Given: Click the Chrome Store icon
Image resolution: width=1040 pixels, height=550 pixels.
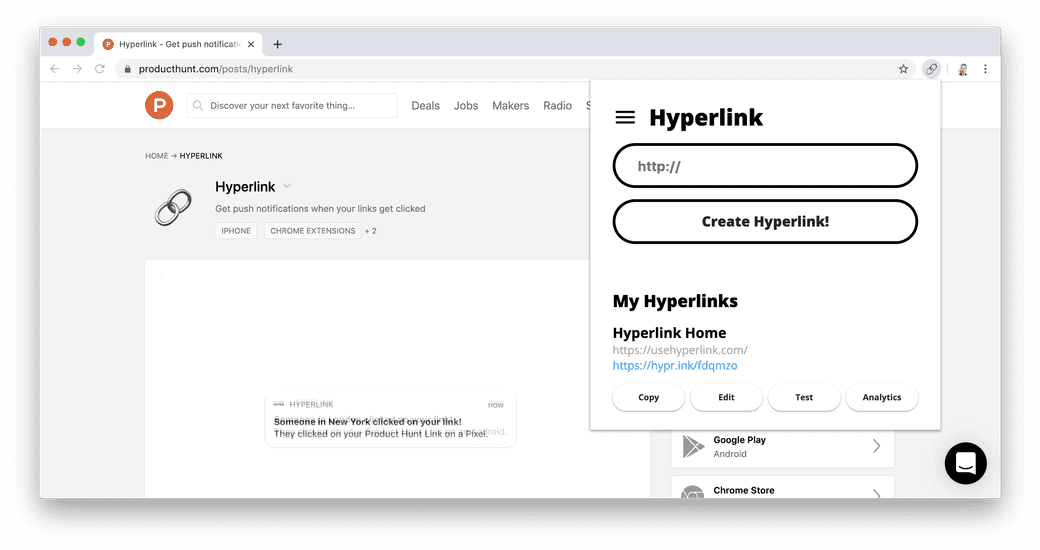Looking at the screenshot, I should [692, 493].
